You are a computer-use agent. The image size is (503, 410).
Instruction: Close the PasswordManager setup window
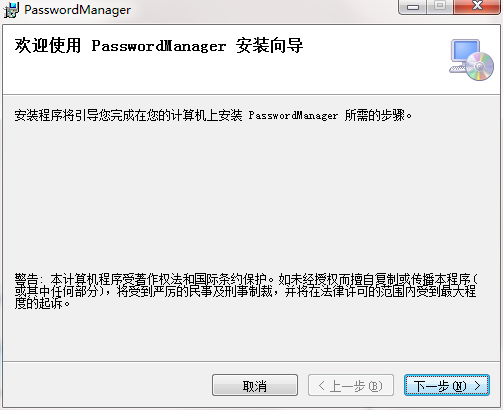coord(477,7)
